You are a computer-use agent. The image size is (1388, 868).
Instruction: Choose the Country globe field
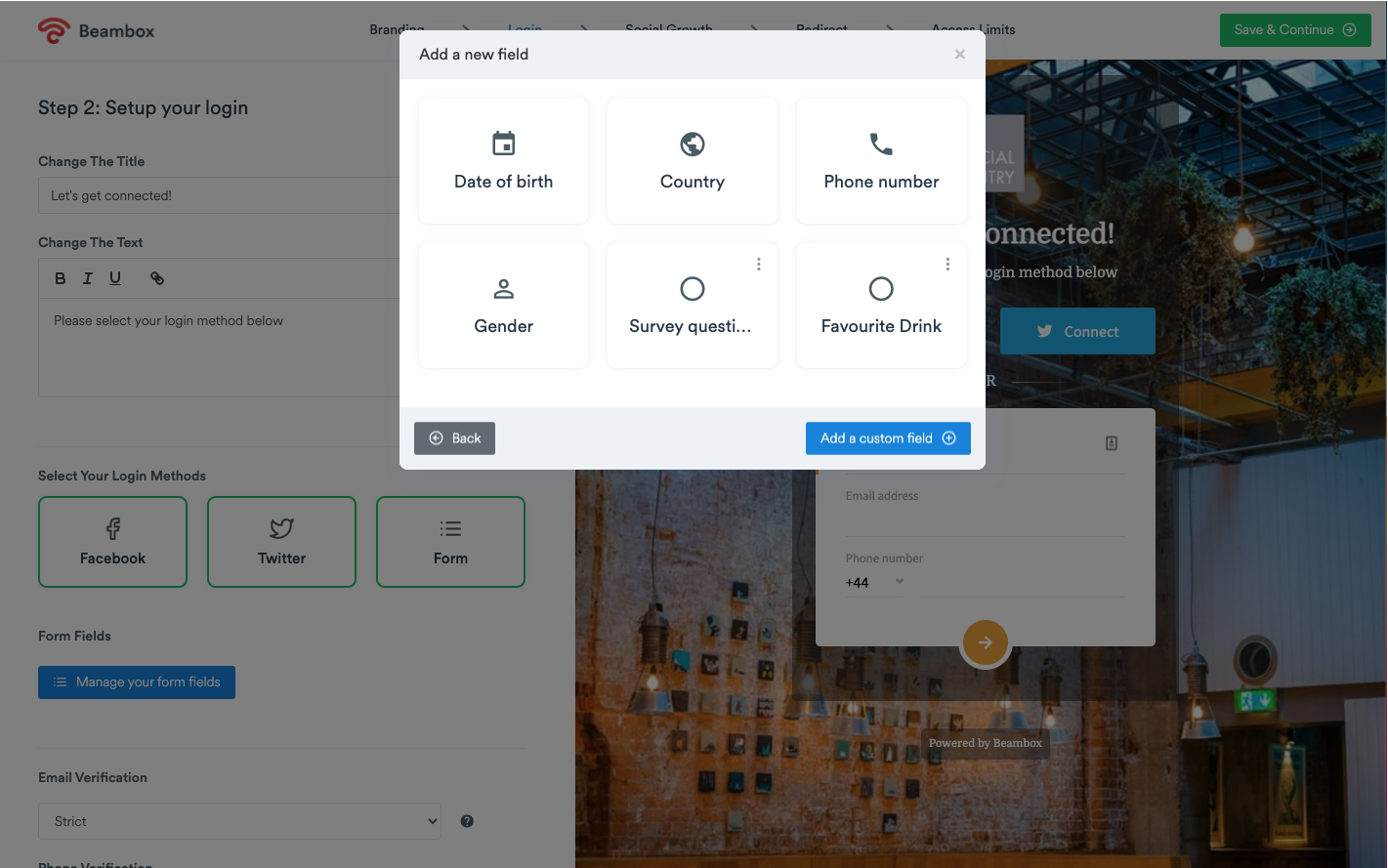click(x=692, y=161)
